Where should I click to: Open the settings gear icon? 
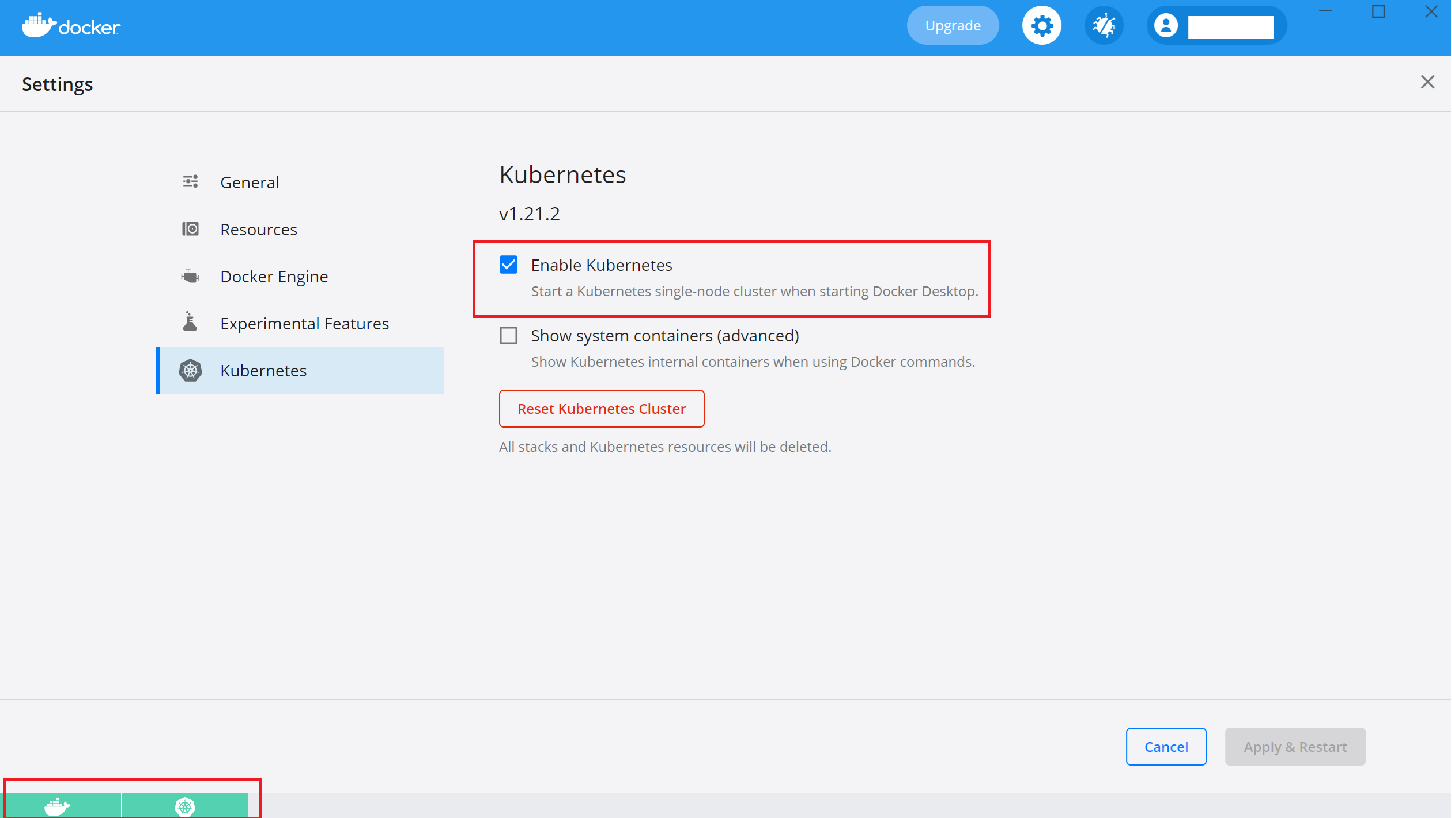(1041, 26)
